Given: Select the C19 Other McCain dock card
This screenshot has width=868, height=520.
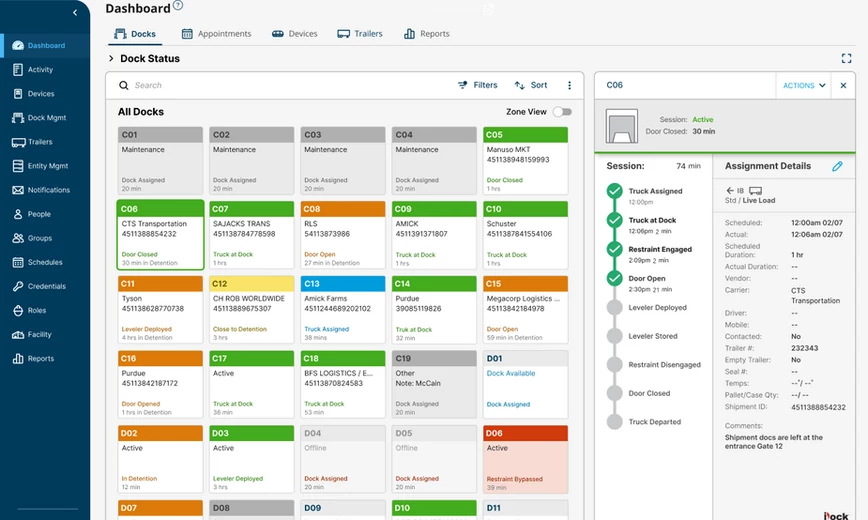Looking at the screenshot, I should (434, 384).
